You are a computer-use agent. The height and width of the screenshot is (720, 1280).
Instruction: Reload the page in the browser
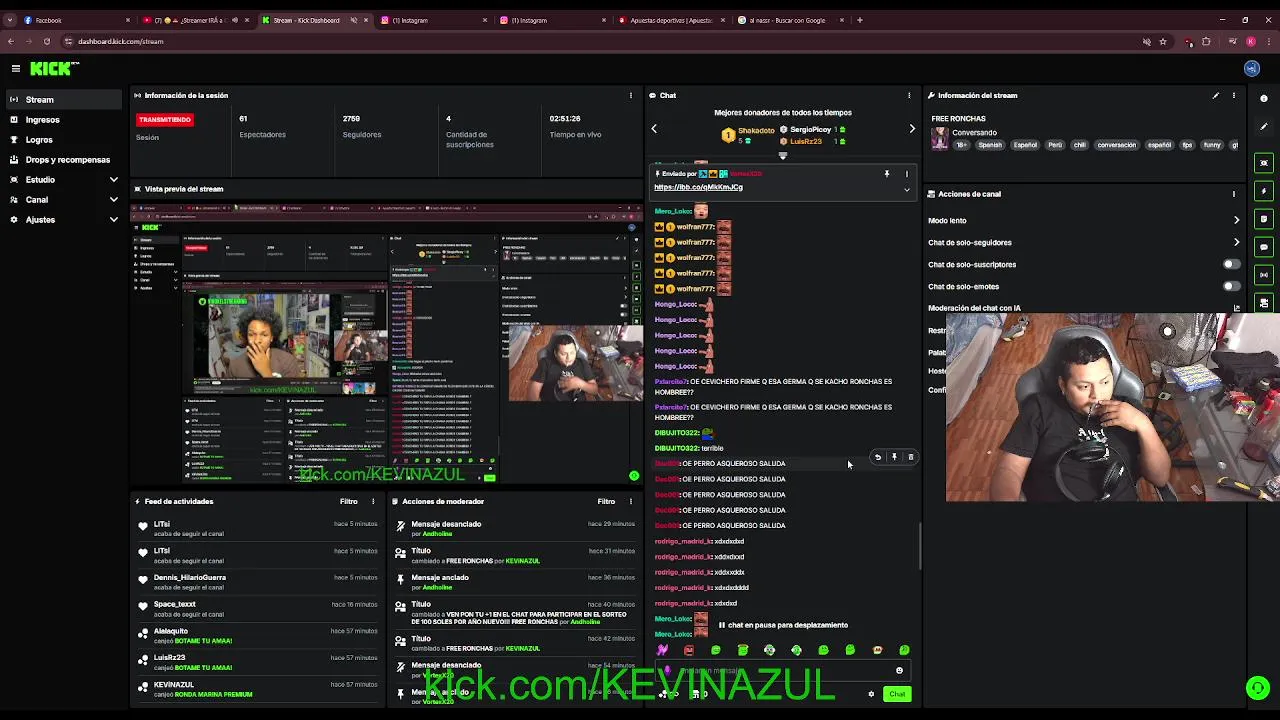click(x=46, y=41)
